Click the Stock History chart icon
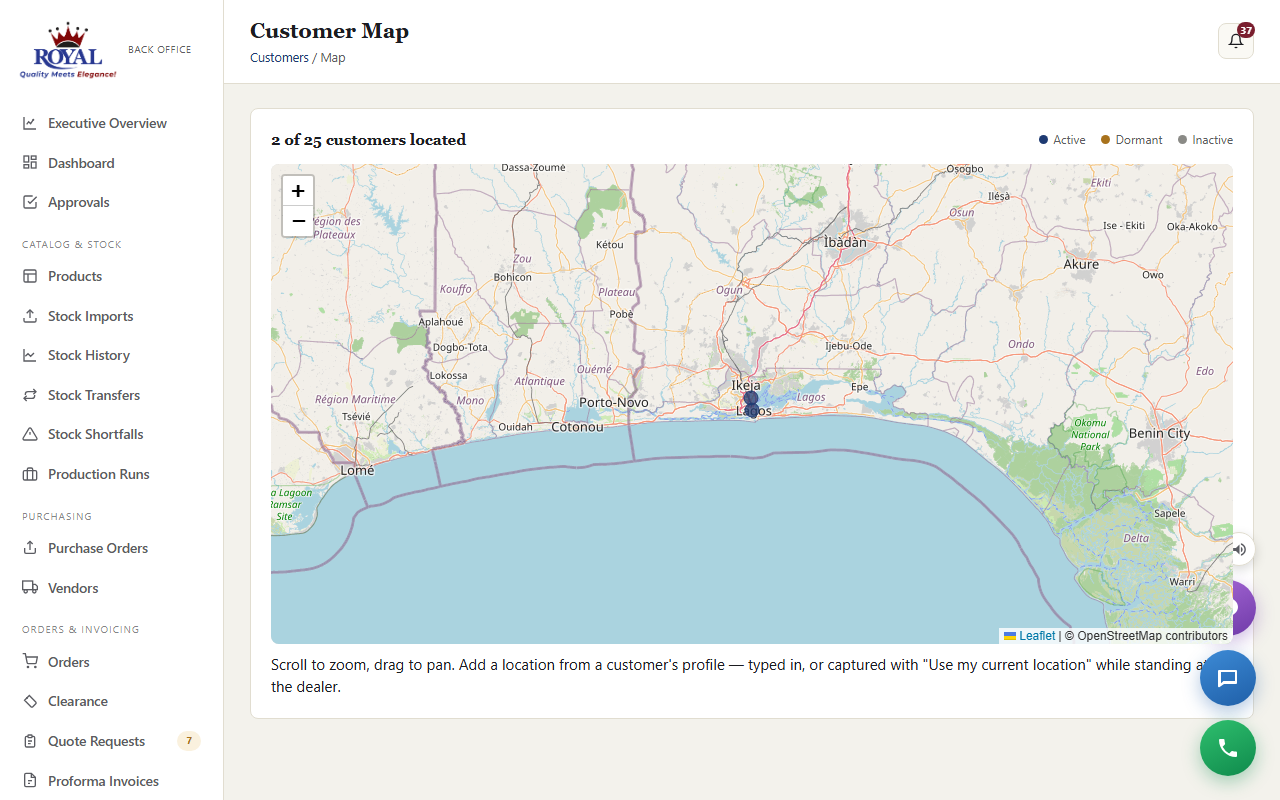The image size is (1280, 800). tap(30, 355)
